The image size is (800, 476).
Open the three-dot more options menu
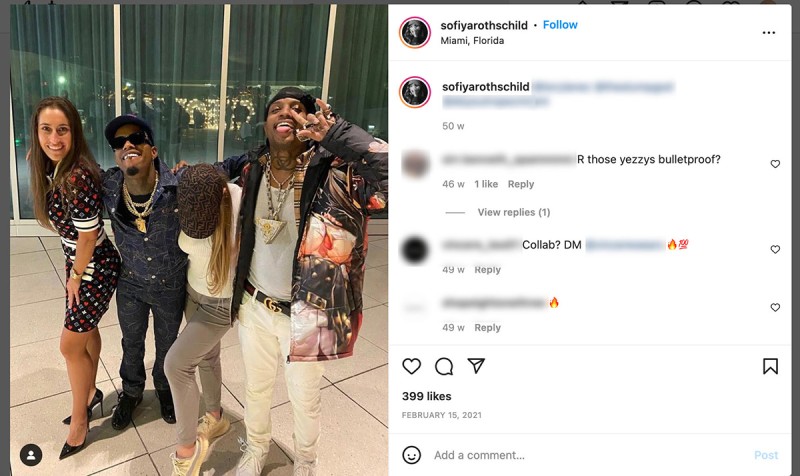[769, 33]
